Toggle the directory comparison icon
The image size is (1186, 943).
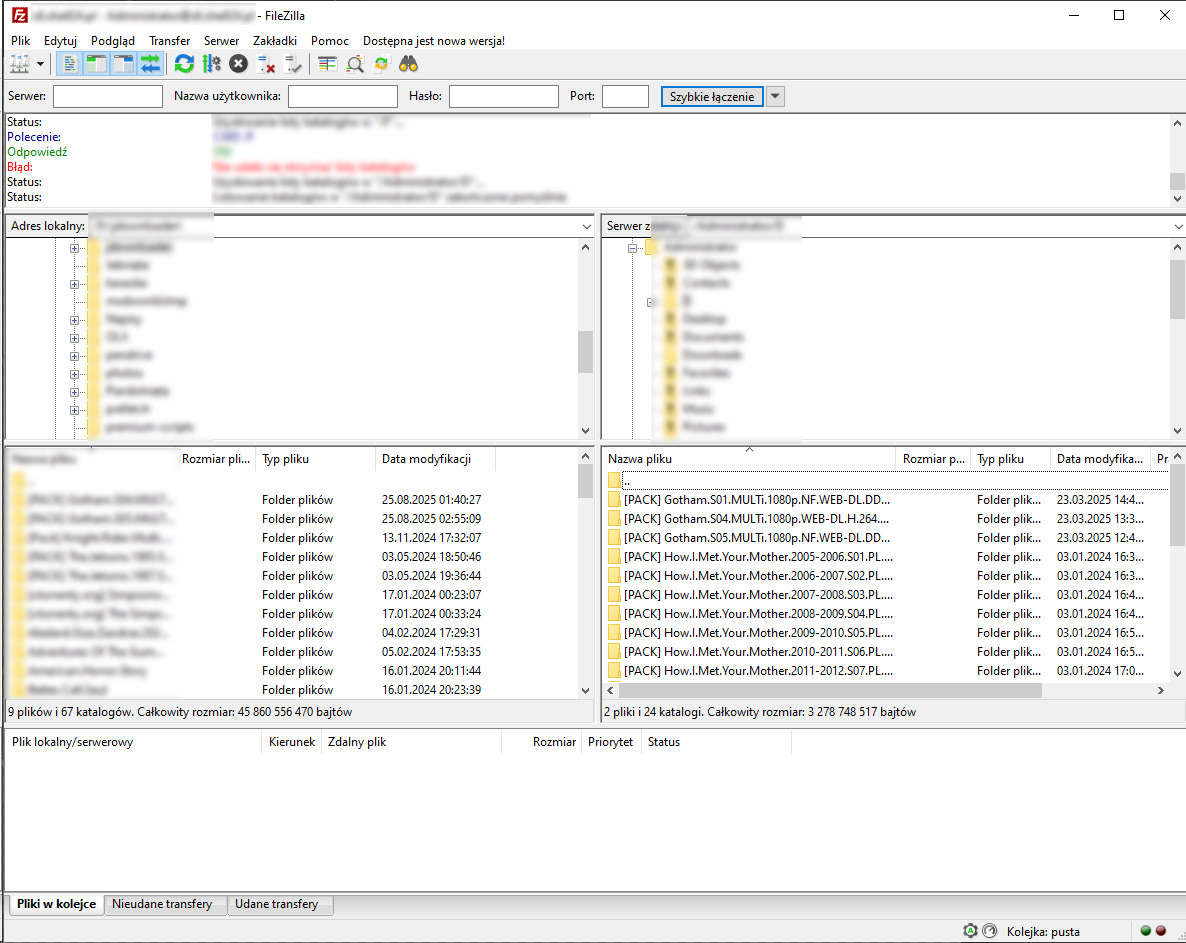[x=354, y=64]
